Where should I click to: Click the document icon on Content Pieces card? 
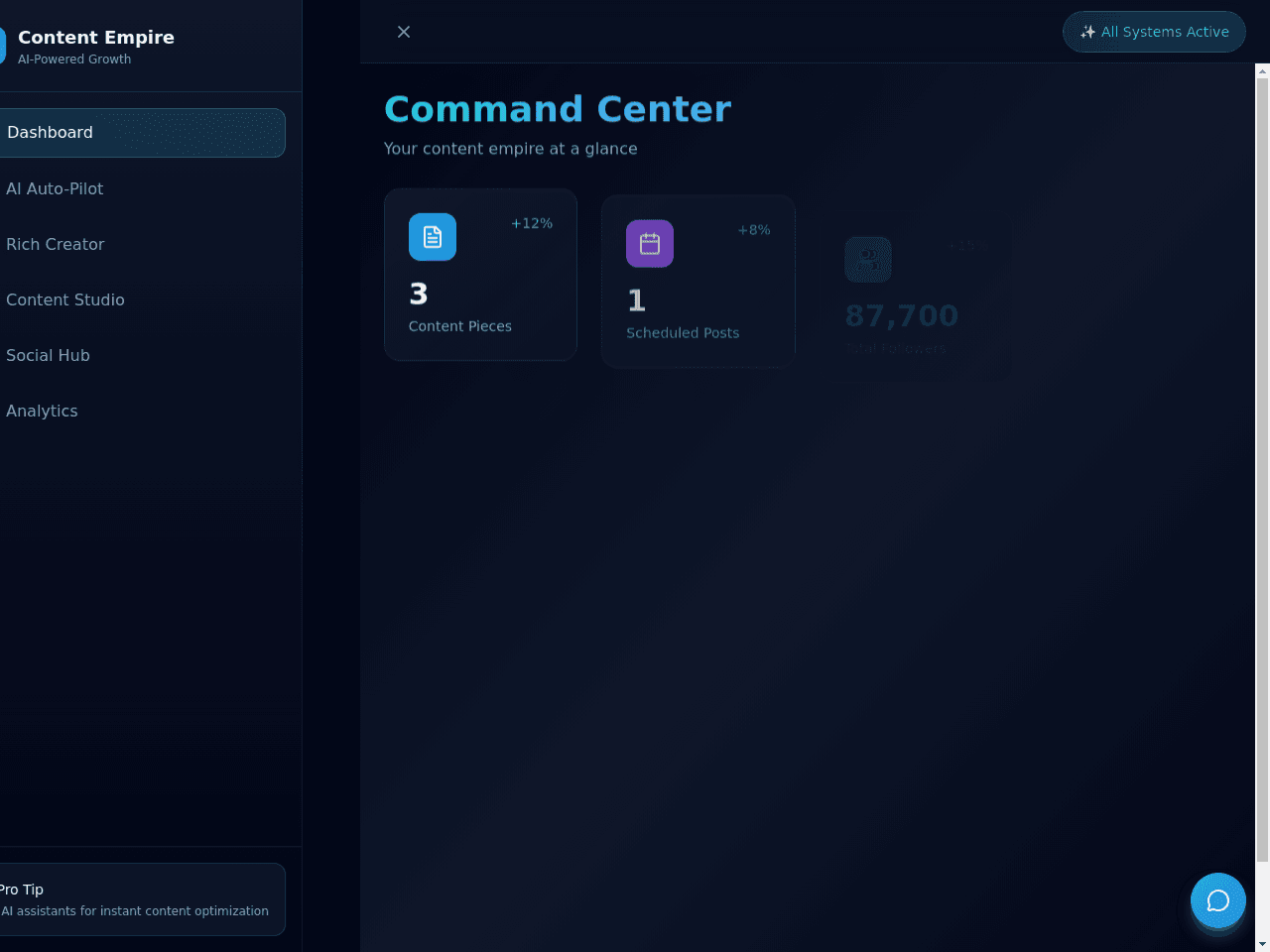[433, 237]
